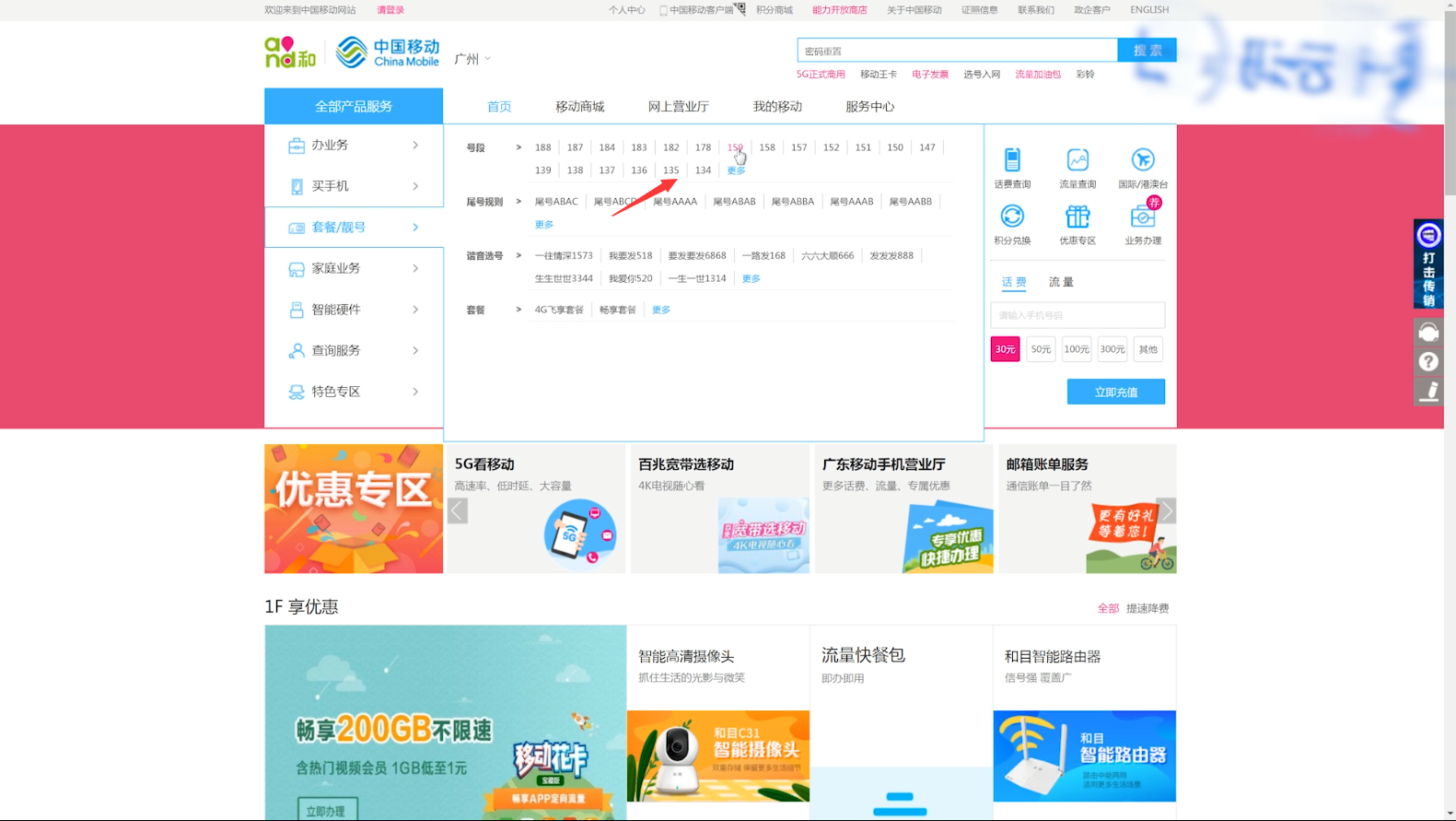Screen dimensions: 1456x821
Task: Show 更多 number segments in 号段 row
Action: click(x=736, y=170)
